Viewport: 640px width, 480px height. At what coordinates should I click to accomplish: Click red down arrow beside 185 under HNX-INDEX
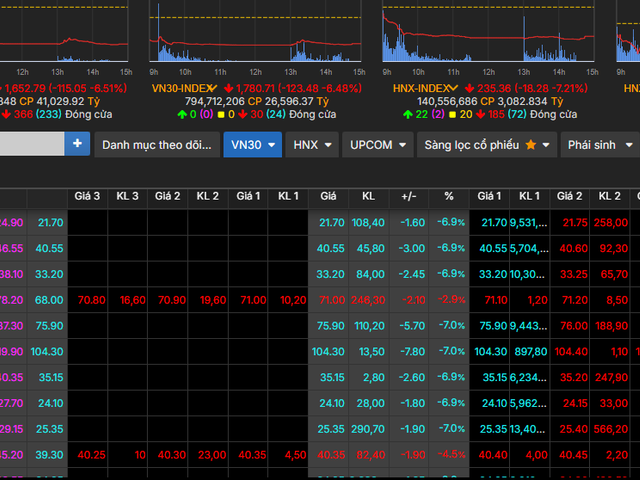click(x=482, y=115)
